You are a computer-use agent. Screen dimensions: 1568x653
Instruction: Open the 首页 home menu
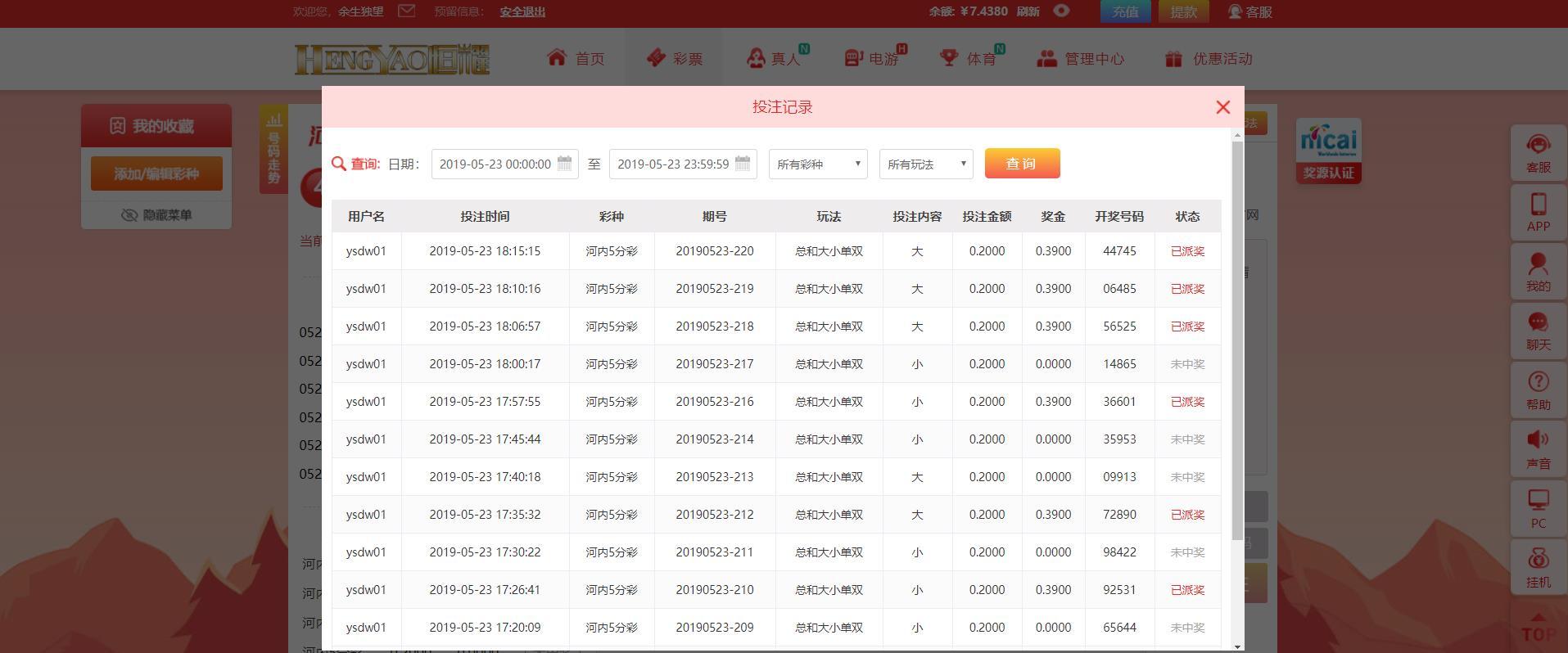(x=576, y=58)
